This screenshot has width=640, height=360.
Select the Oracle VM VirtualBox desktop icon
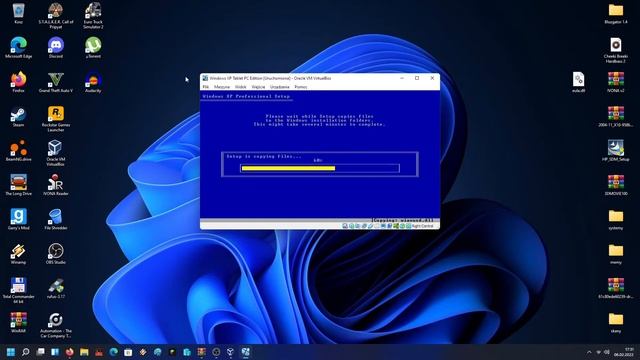(56, 153)
